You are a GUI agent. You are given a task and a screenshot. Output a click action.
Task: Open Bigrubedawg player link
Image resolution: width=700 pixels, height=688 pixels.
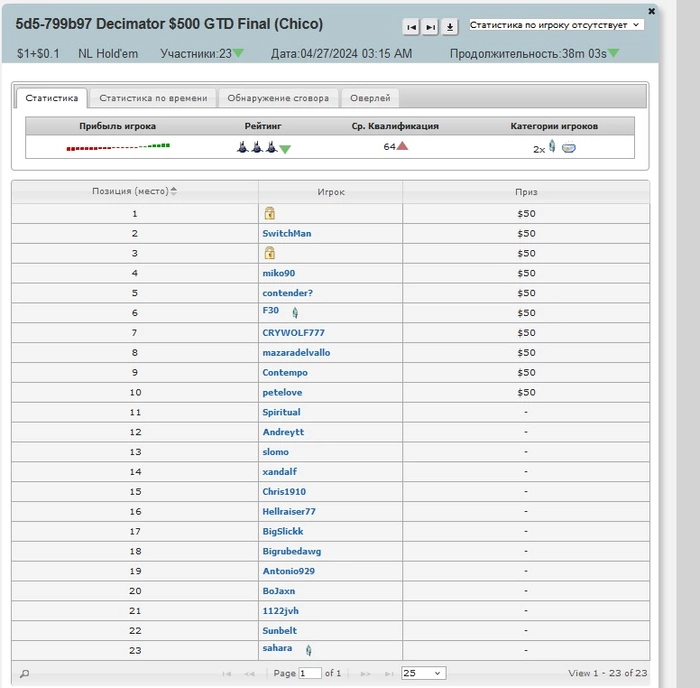292,551
